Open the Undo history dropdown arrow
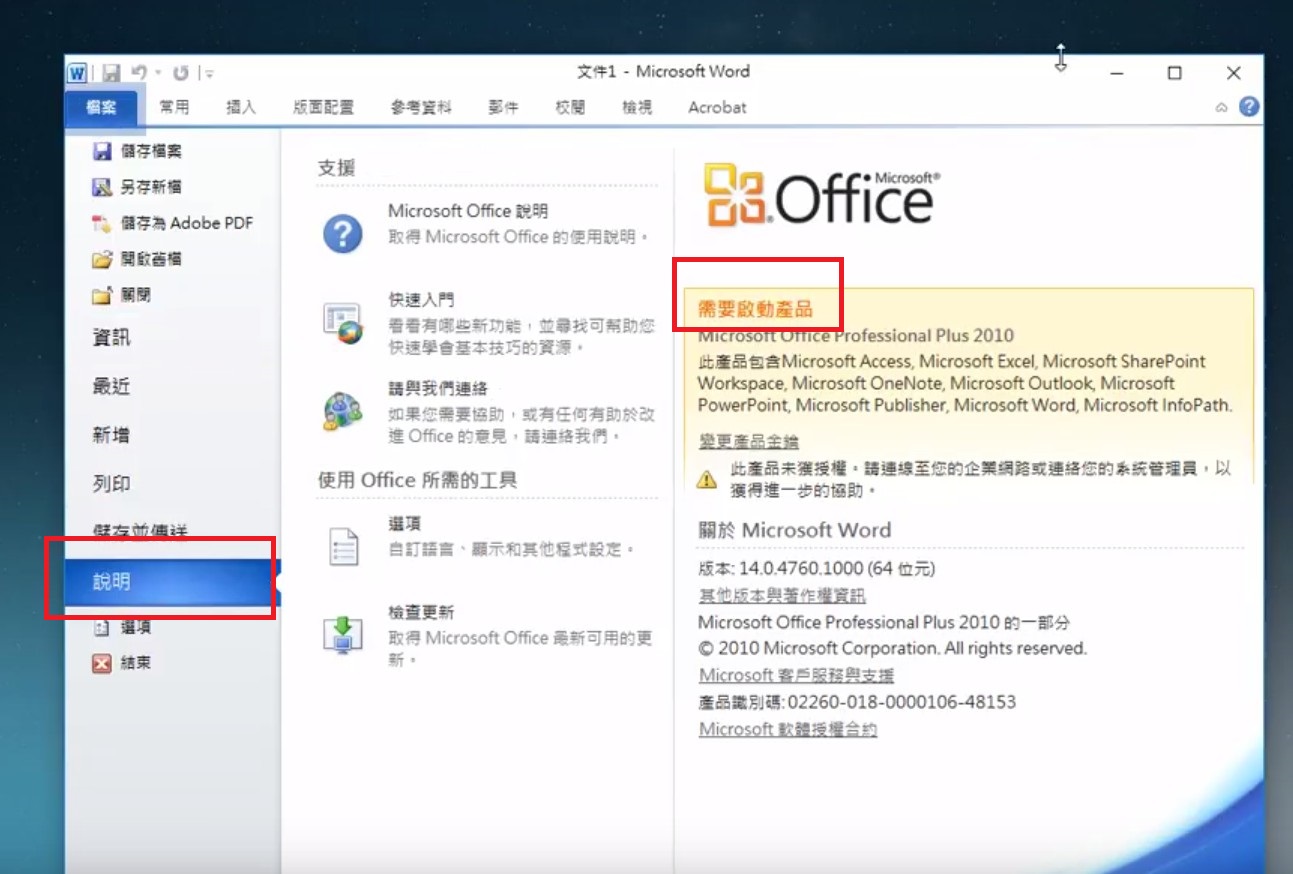 pos(158,73)
